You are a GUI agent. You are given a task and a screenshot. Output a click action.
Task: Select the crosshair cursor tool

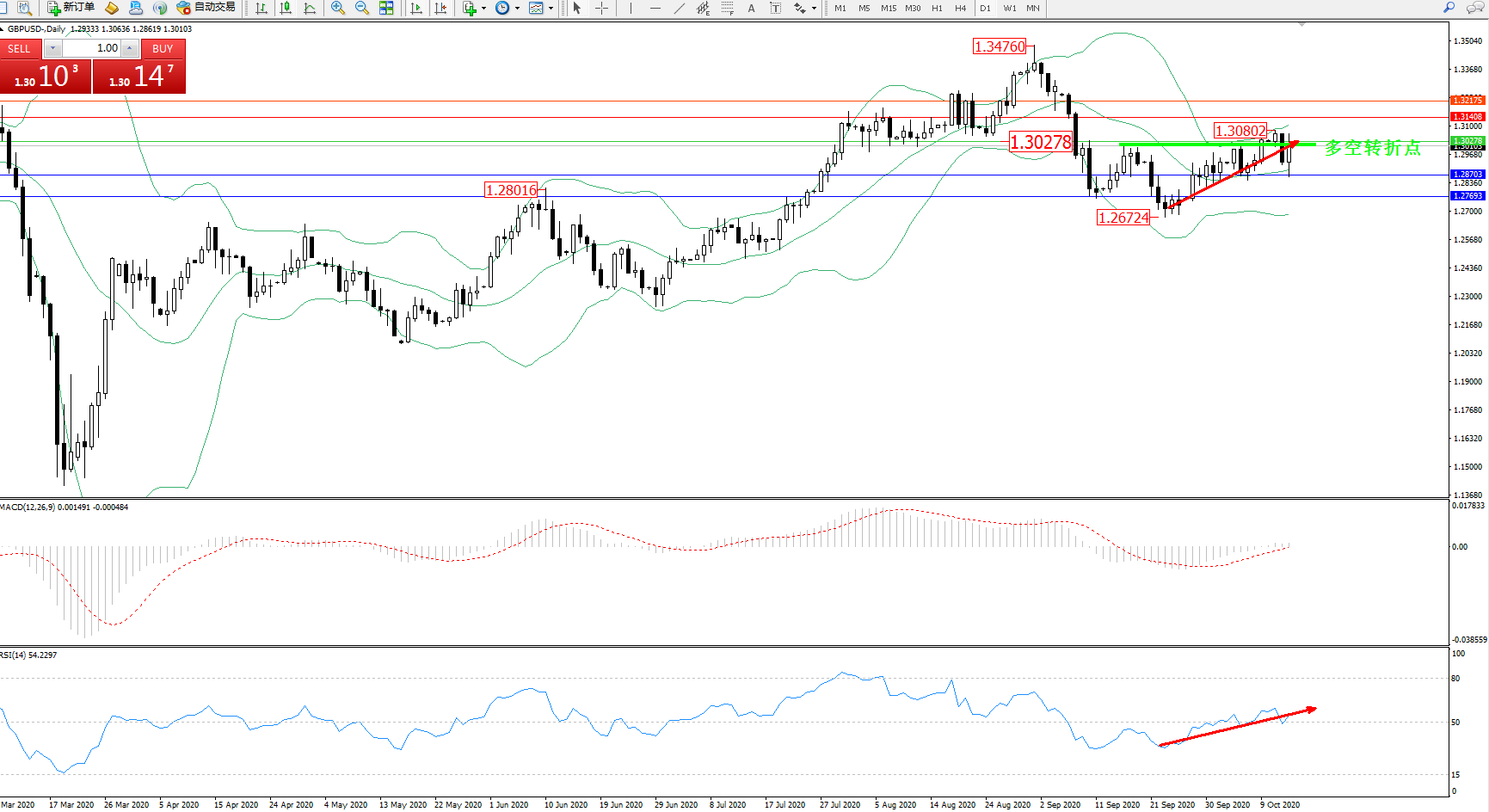pyautogui.click(x=602, y=8)
